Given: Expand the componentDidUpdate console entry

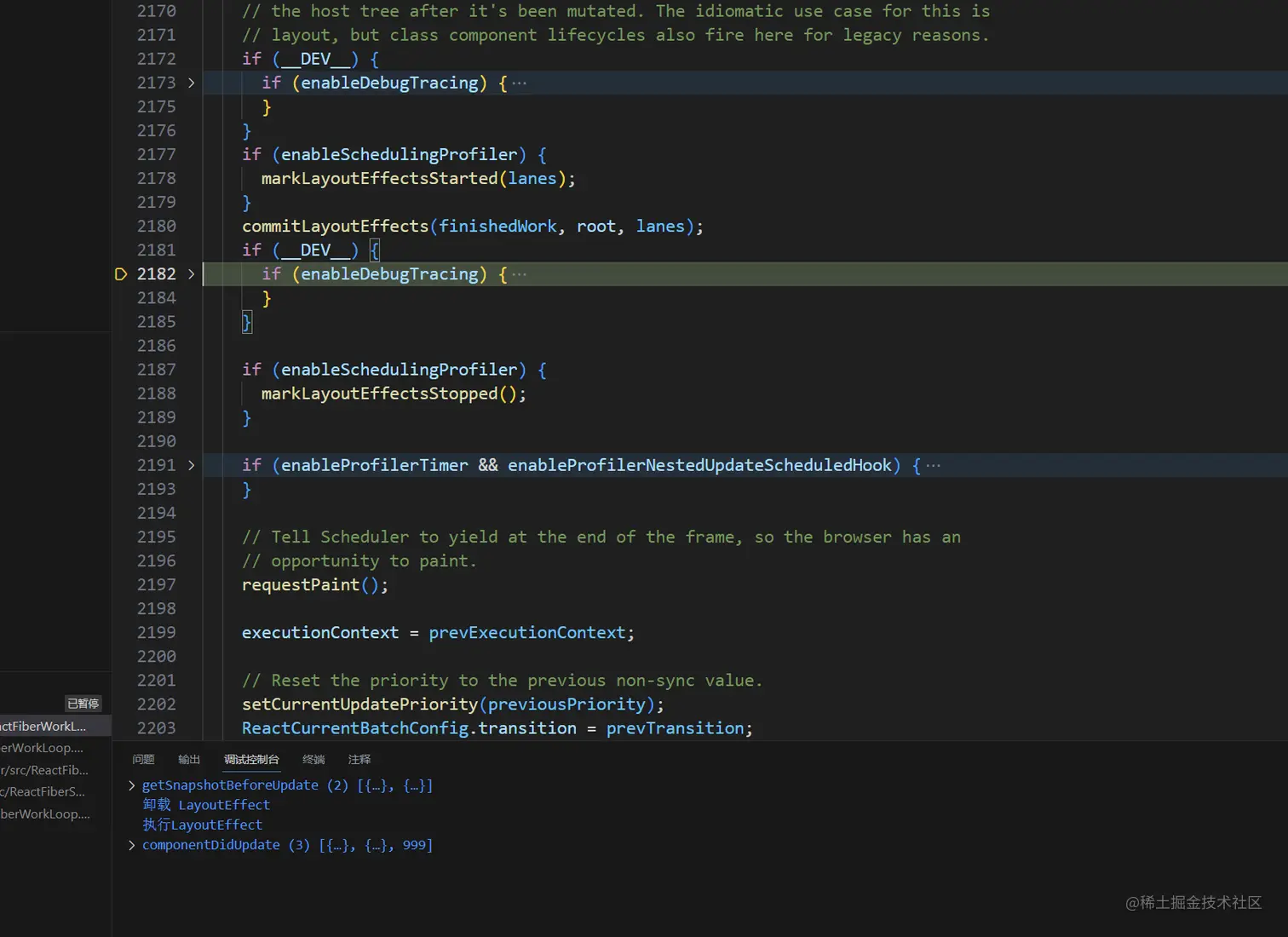Looking at the screenshot, I should coord(131,845).
